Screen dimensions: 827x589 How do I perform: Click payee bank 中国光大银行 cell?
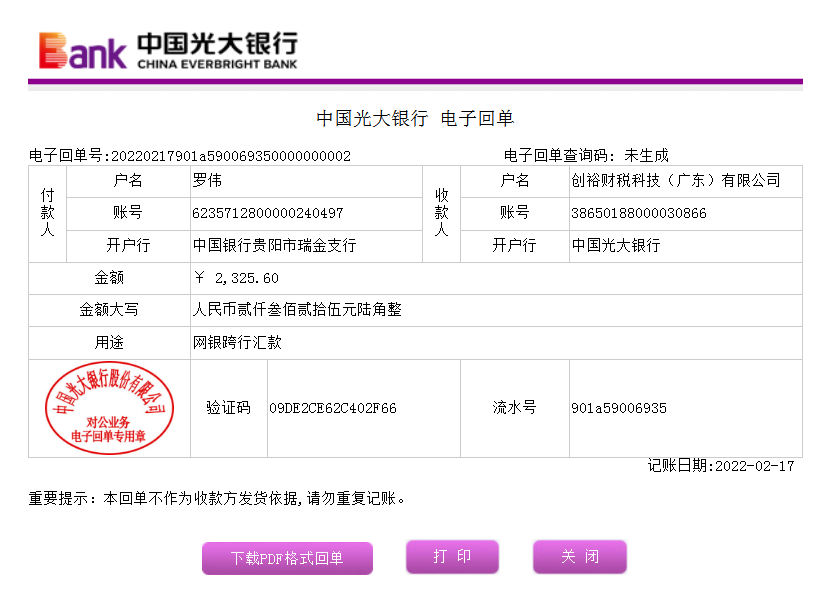tap(686, 246)
